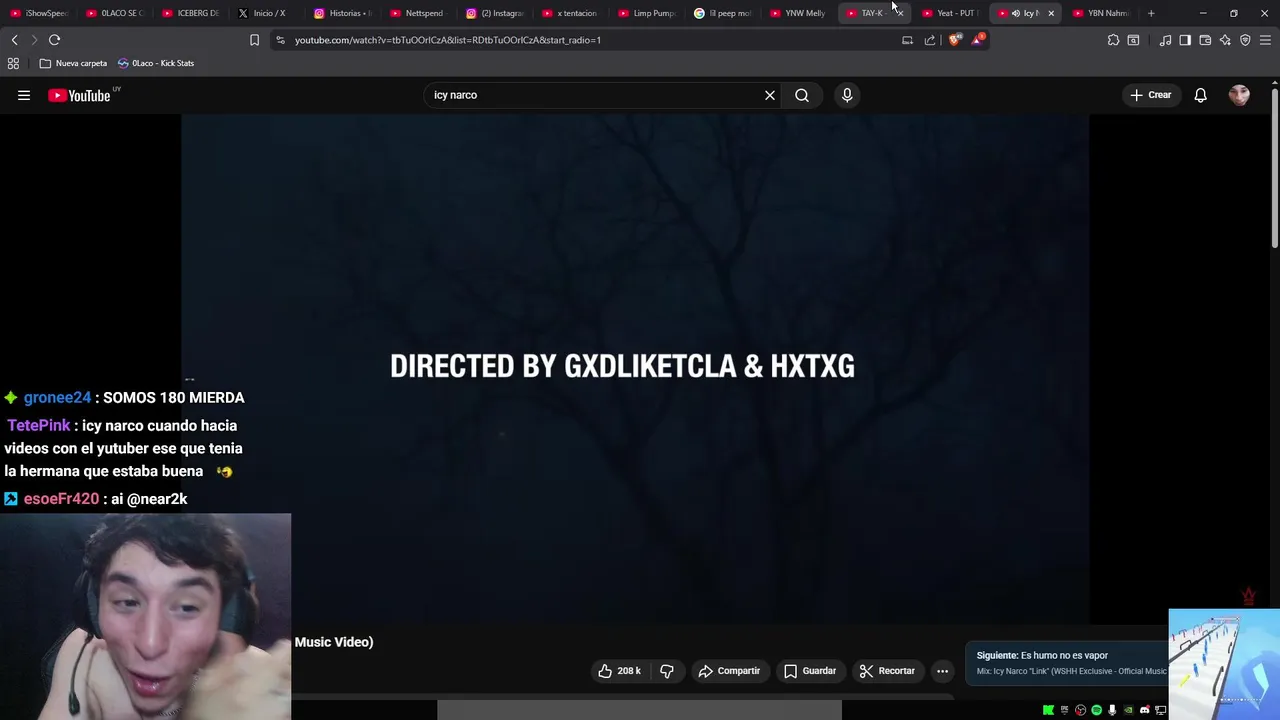The height and width of the screenshot is (720, 1280).
Task: Bookmark this page in the address bar
Action: pyautogui.click(x=254, y=40)
